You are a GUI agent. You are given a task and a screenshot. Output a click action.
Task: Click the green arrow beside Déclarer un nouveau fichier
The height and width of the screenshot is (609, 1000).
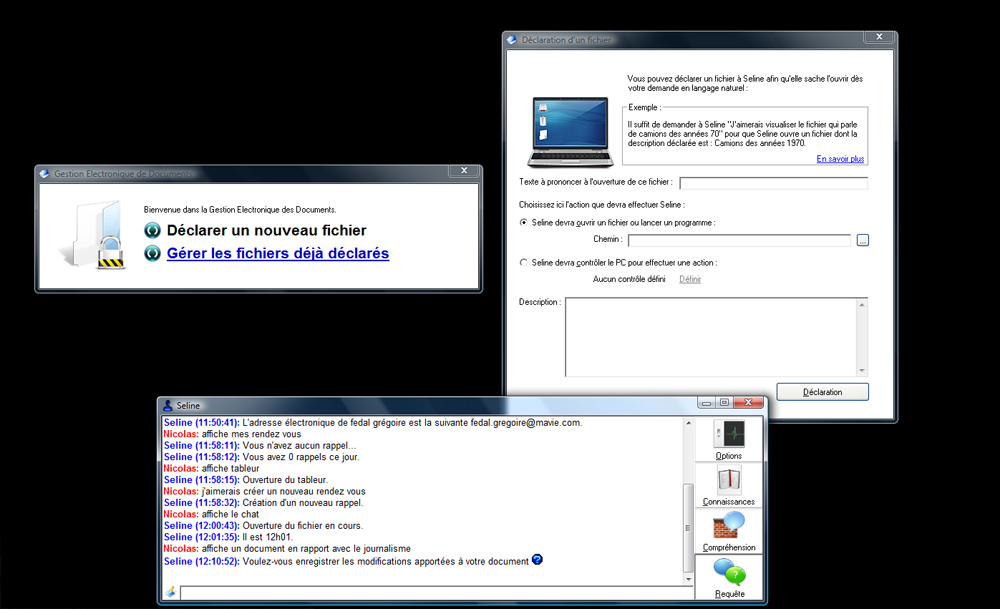[153, 230]
